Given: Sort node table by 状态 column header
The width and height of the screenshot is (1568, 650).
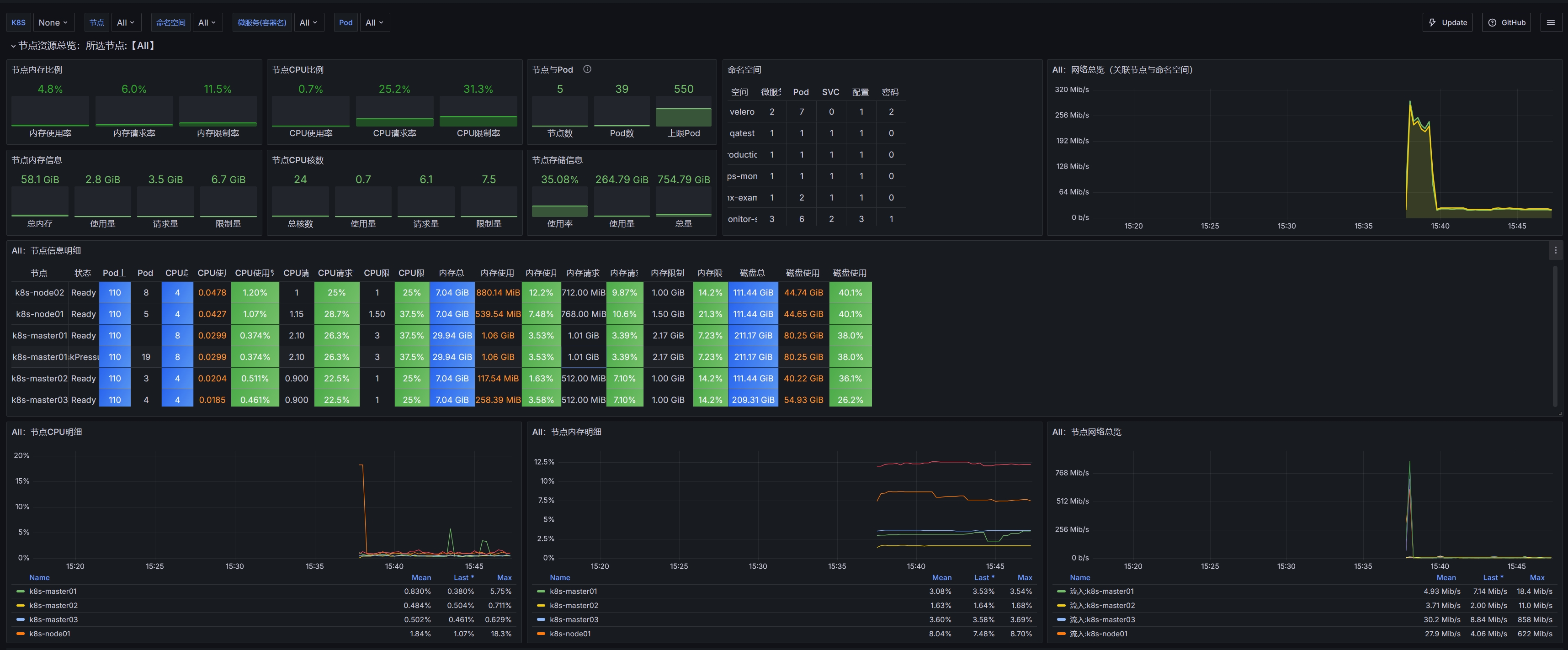Looking at the screenshot, I should (83, 273).
